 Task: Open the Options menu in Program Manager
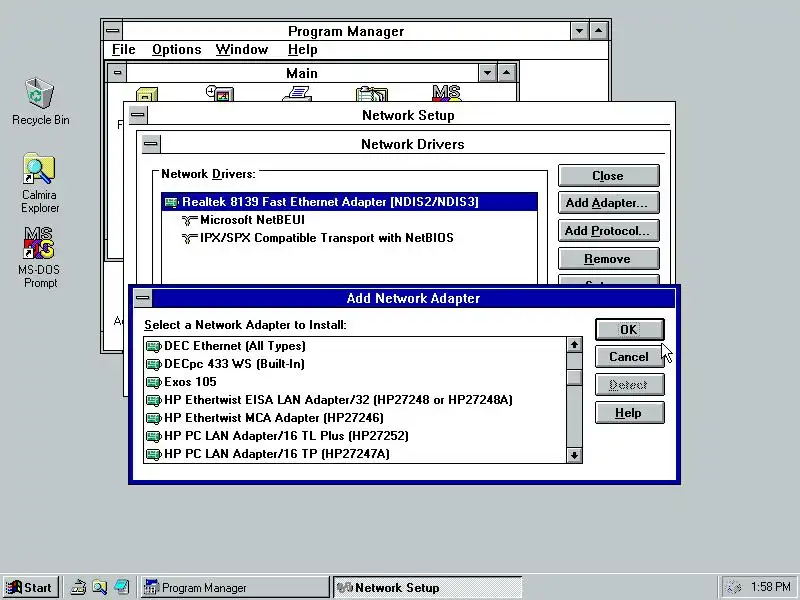click(177, 49)
